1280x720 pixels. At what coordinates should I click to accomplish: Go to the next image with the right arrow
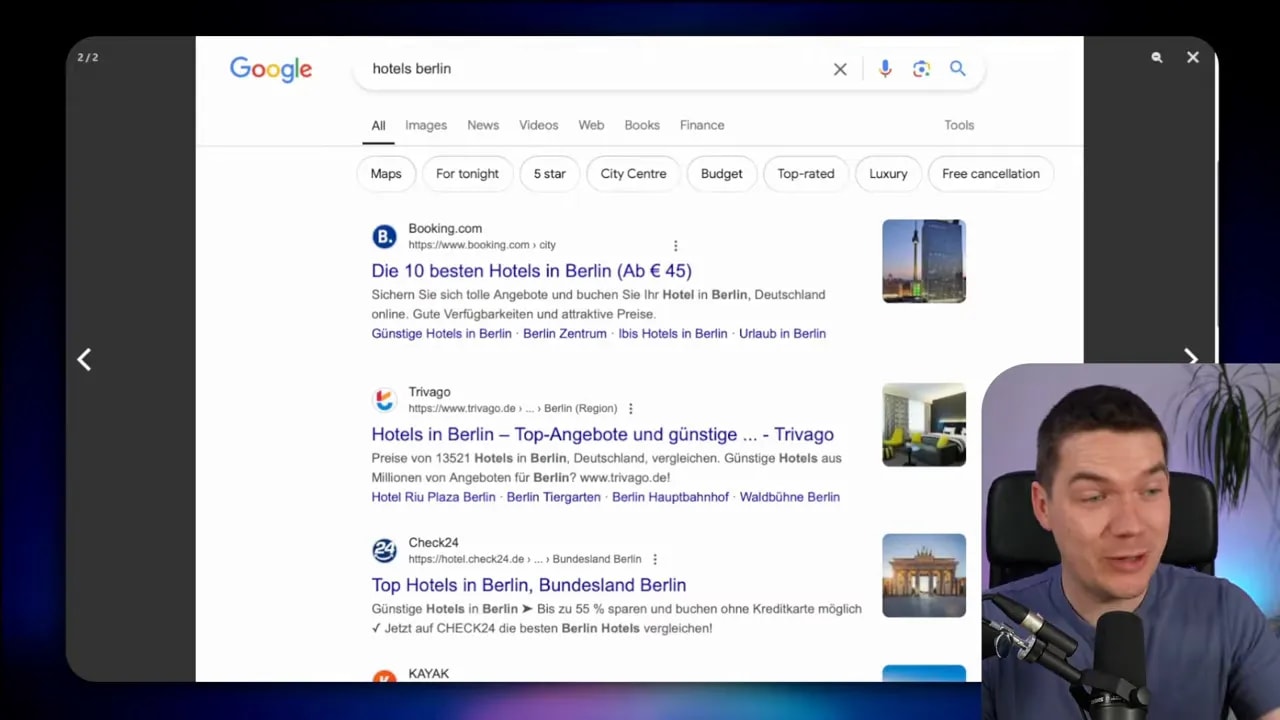coord(1190,357)
